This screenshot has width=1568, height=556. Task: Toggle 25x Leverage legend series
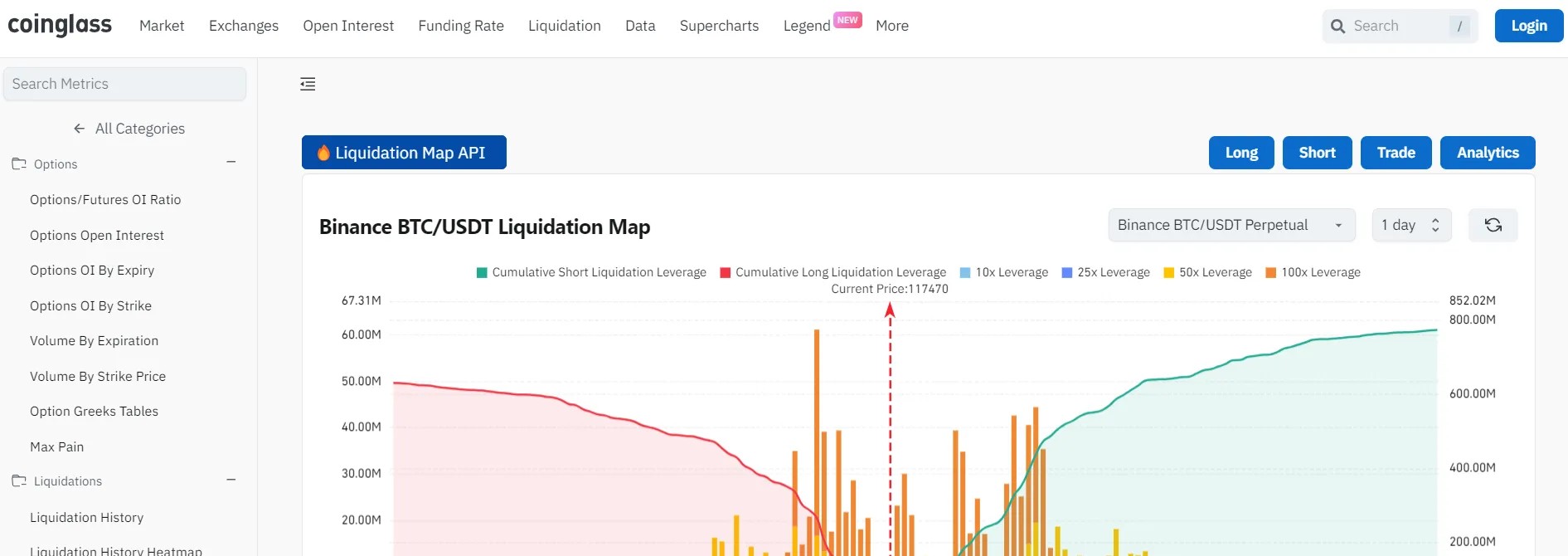pos(1105,272)
